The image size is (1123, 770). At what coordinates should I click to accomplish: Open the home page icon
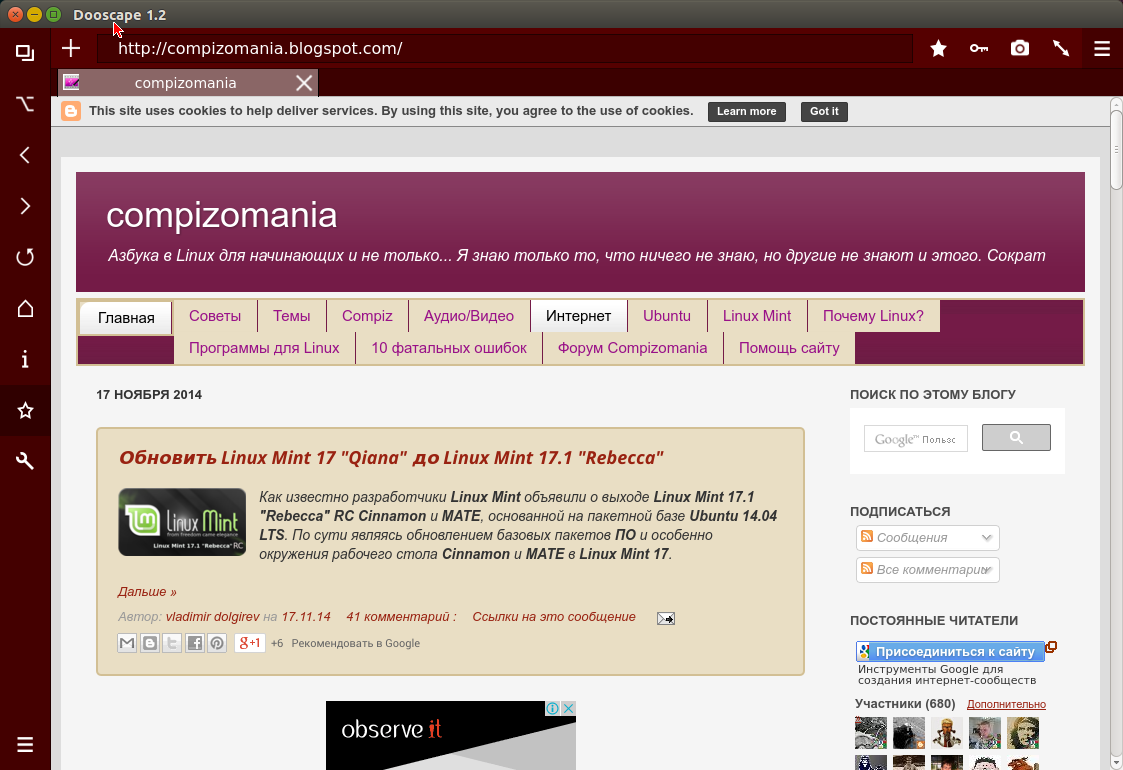click(25, 309)
